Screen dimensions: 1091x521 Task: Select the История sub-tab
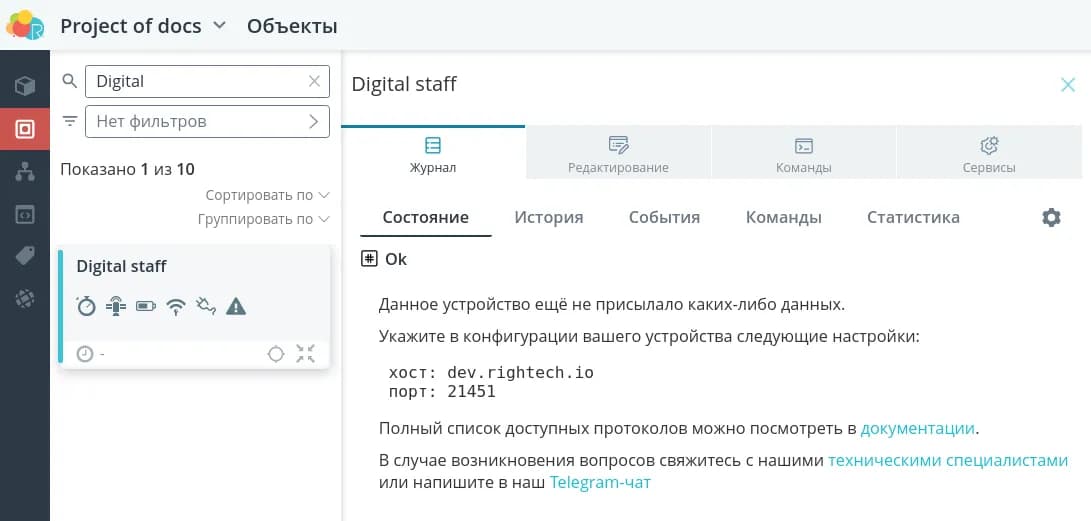(x=548, y=217)
